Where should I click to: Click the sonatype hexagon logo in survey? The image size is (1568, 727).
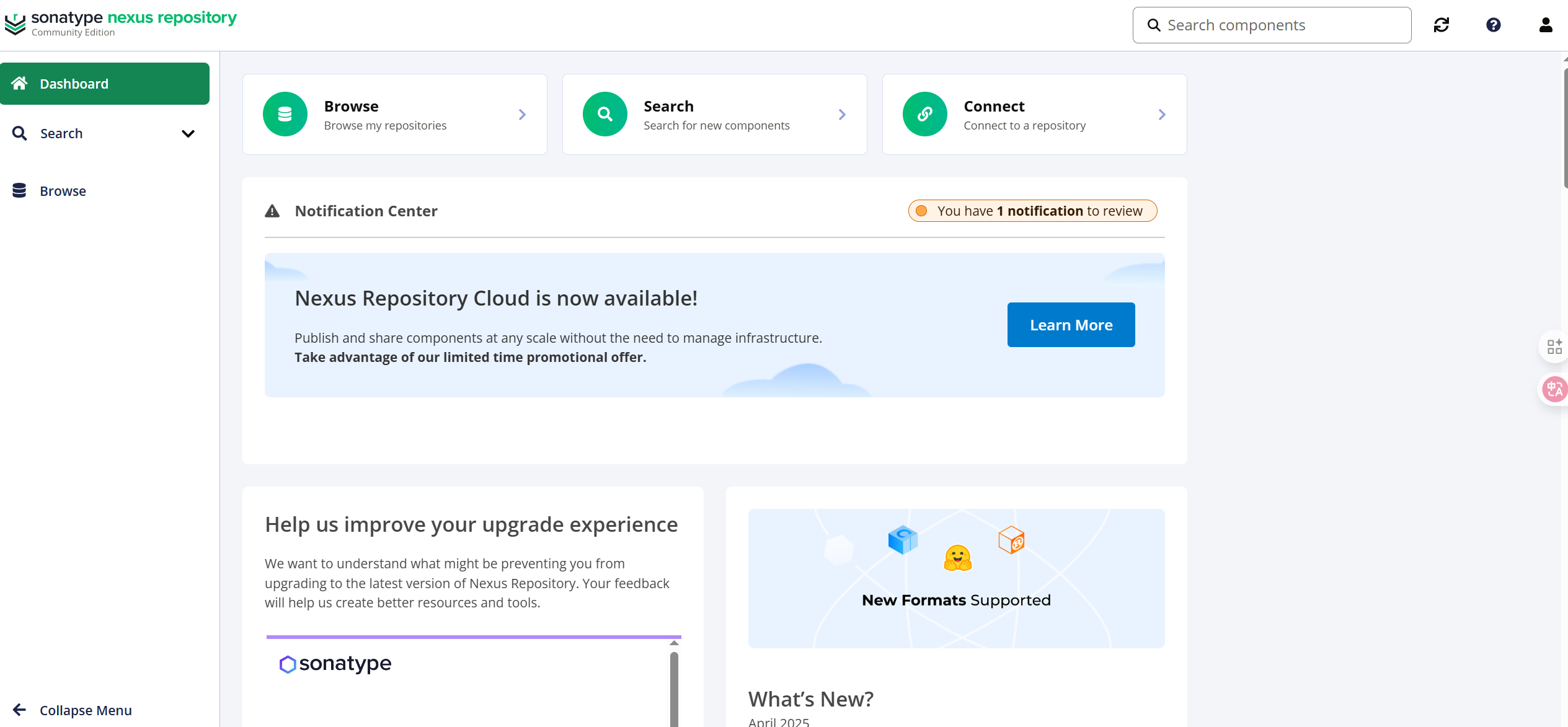click(287, 664)
